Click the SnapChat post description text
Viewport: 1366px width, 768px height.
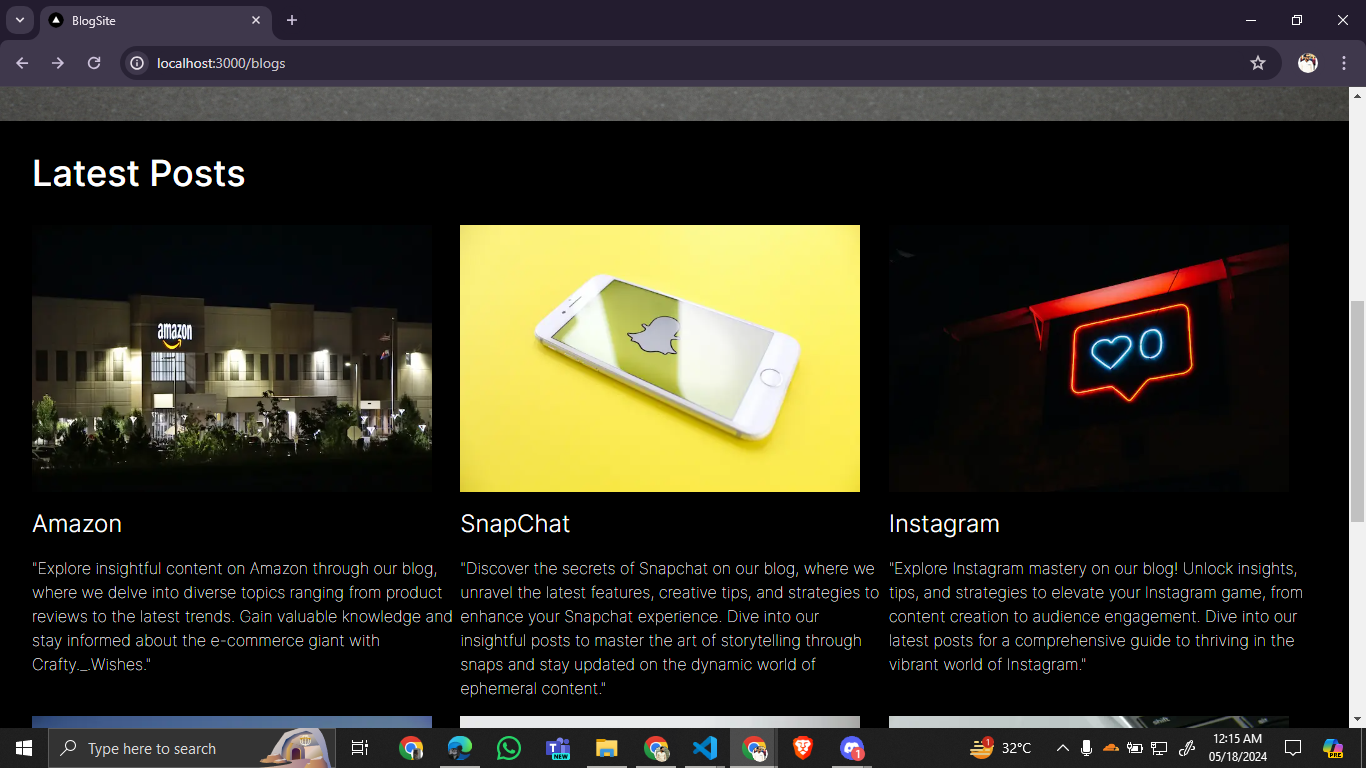click(670, 628)
